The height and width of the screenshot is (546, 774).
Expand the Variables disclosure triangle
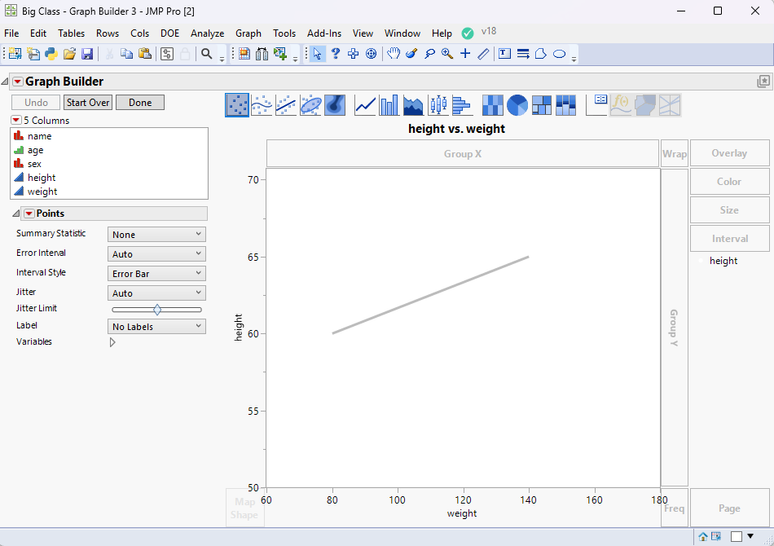112,342
